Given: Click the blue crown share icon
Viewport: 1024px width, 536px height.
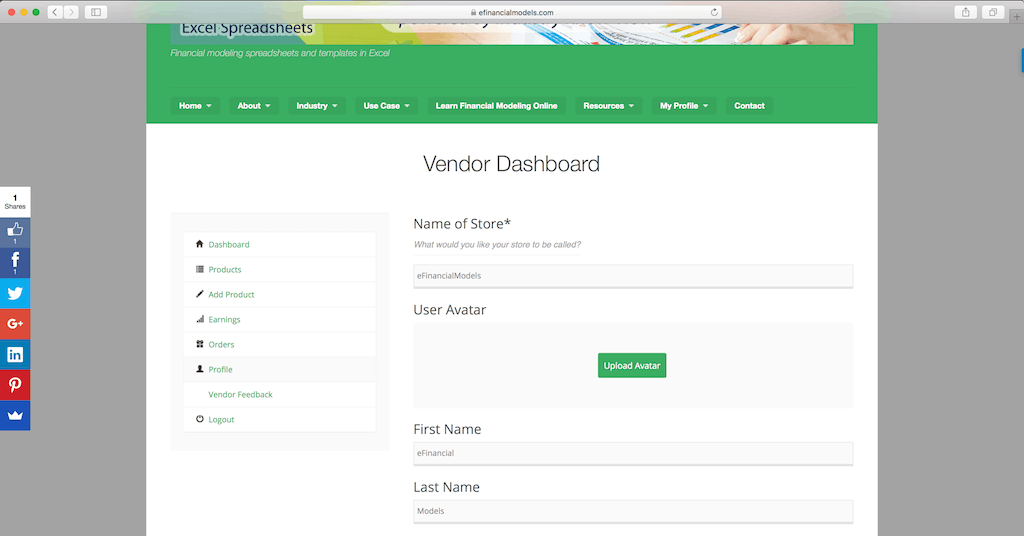Looking at the screenshot, I should (x=15, y=415).
